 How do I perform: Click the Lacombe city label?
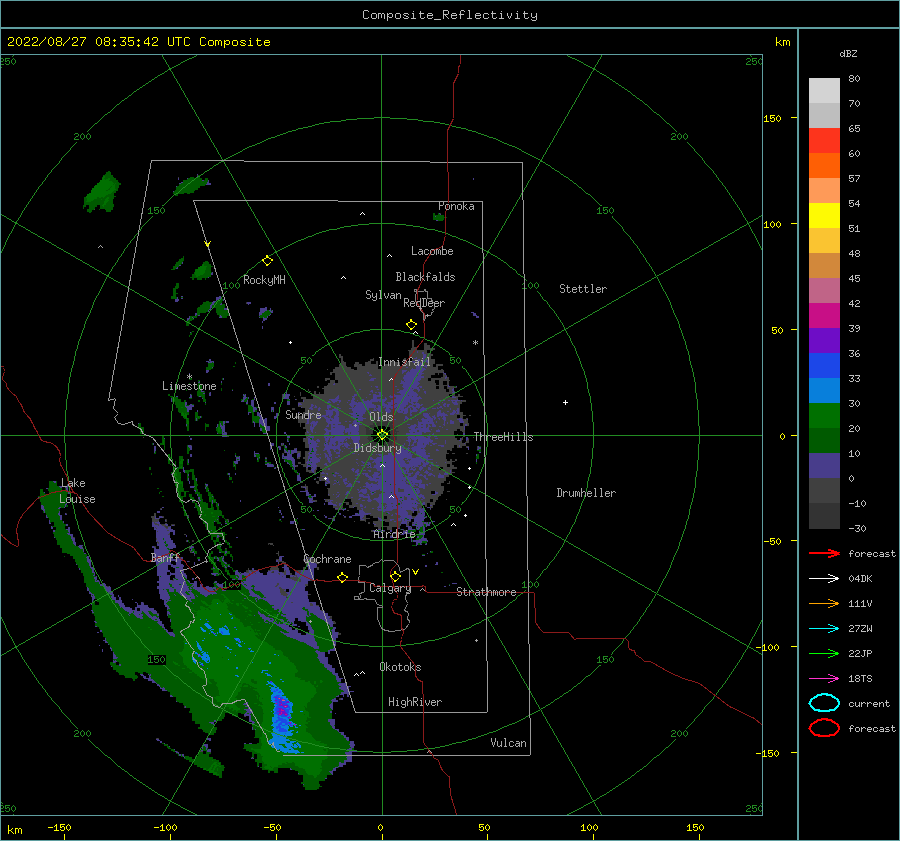(432, 251)
